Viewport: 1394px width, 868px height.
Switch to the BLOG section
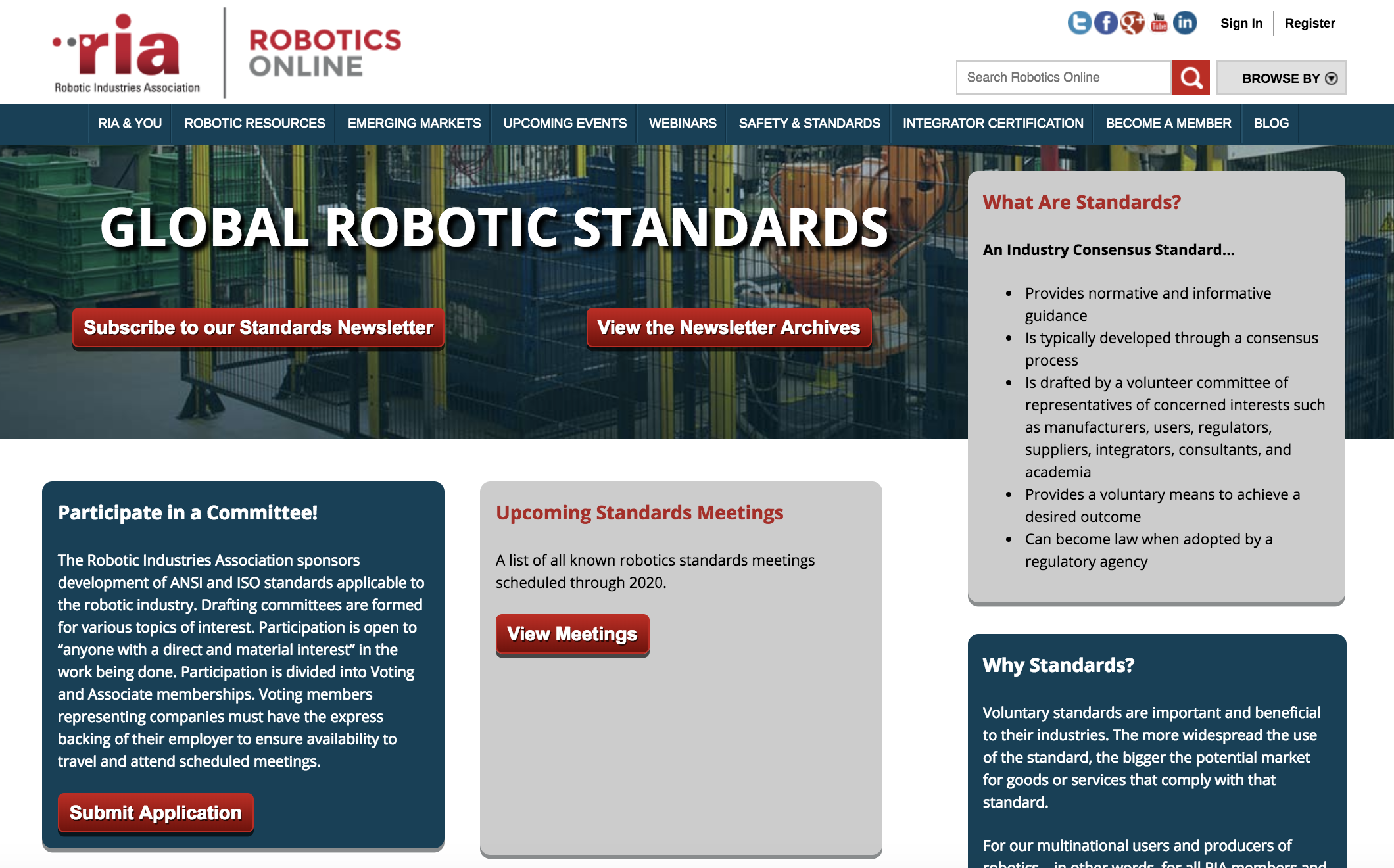[x=1270, y=123]
